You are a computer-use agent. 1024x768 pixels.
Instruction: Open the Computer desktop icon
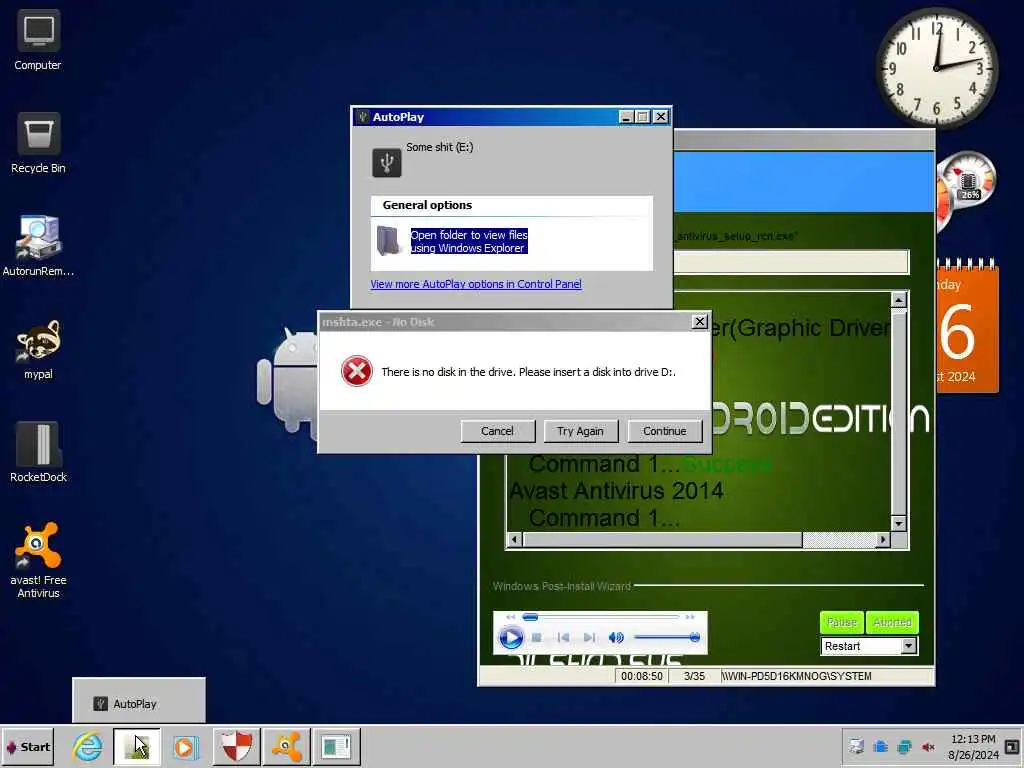point(38,40)
